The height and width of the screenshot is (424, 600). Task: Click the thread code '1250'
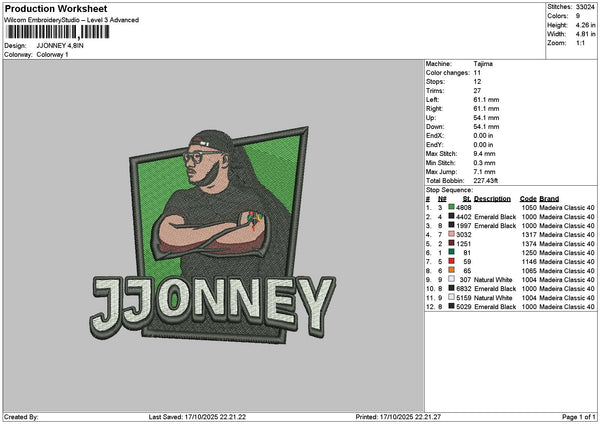pyautogui.click(x=529, y=253)
